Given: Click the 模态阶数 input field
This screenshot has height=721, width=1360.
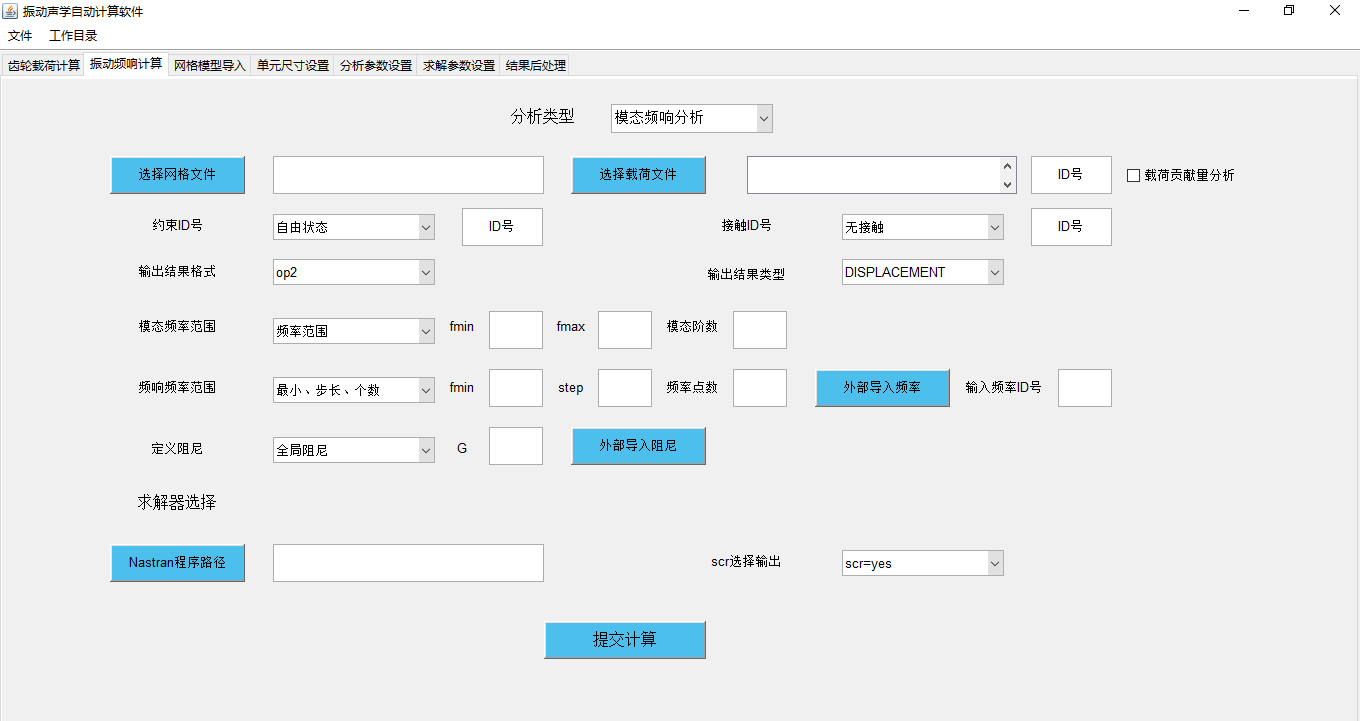Looking at the screenshot, I should [x=759, y=330].
